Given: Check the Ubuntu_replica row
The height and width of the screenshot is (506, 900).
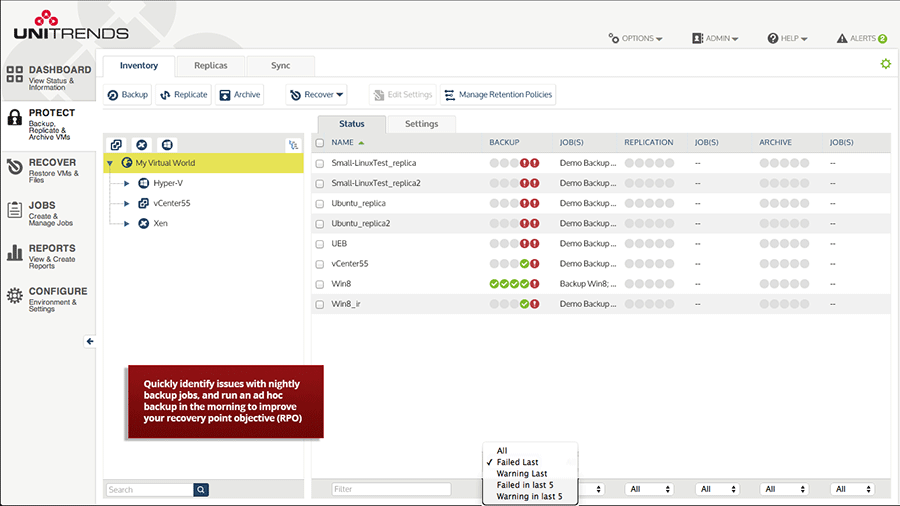Looking at the screenshot, I should click(x=320, y=204).
